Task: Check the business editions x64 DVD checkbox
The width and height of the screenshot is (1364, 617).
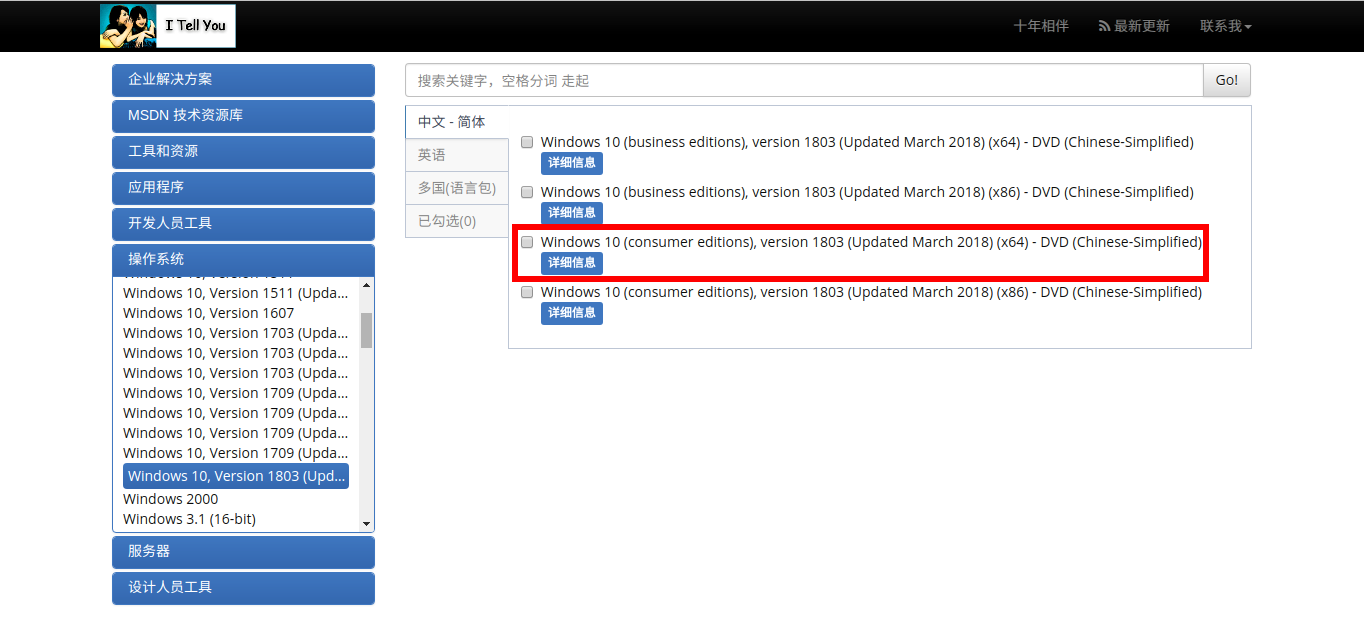Action: (x=527, y=142)
